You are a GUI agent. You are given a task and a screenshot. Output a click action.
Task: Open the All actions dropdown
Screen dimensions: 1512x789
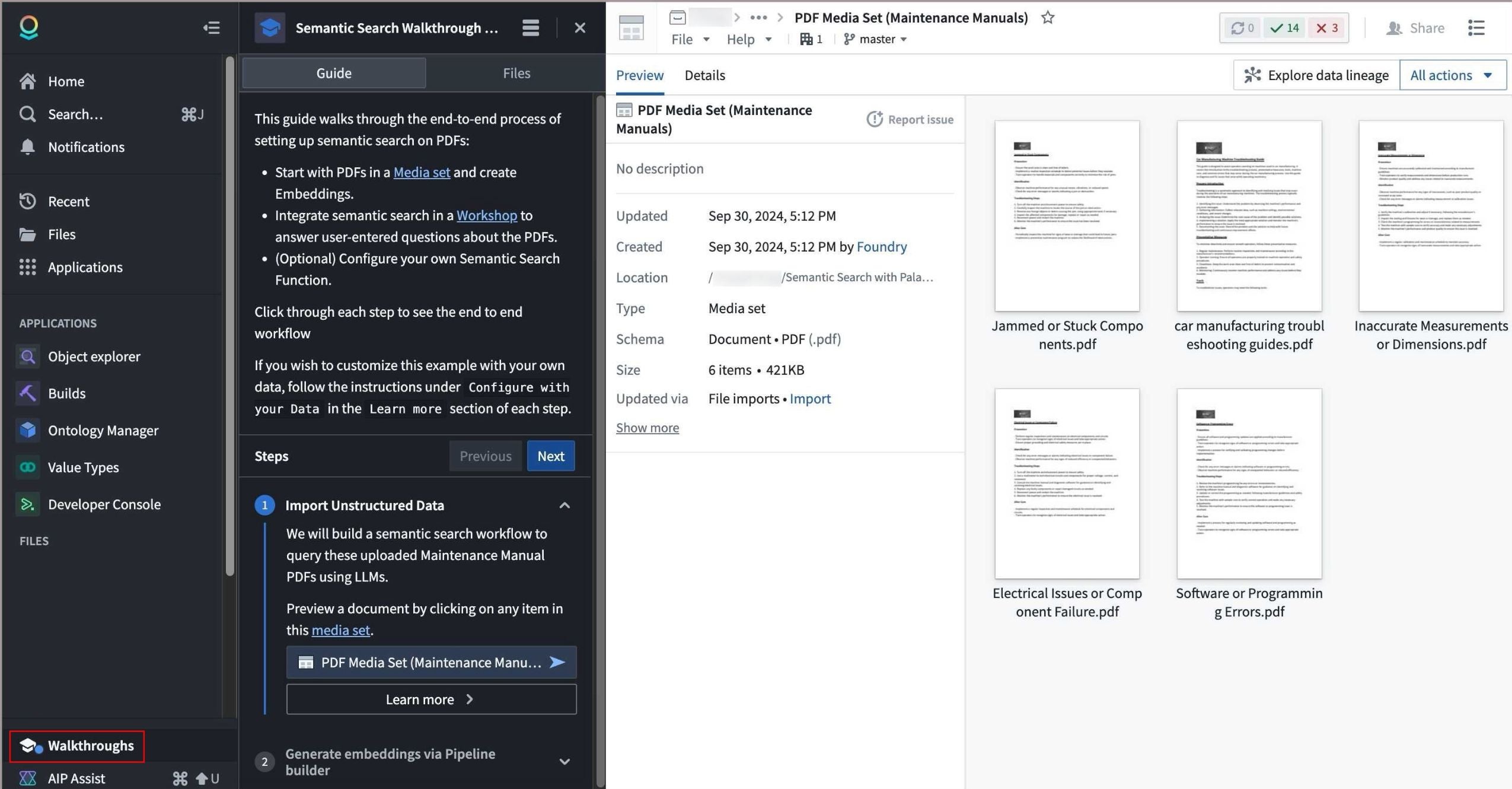coord(1452,75)
